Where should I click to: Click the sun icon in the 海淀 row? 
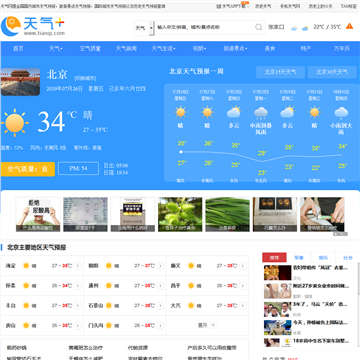coord(26,266)
